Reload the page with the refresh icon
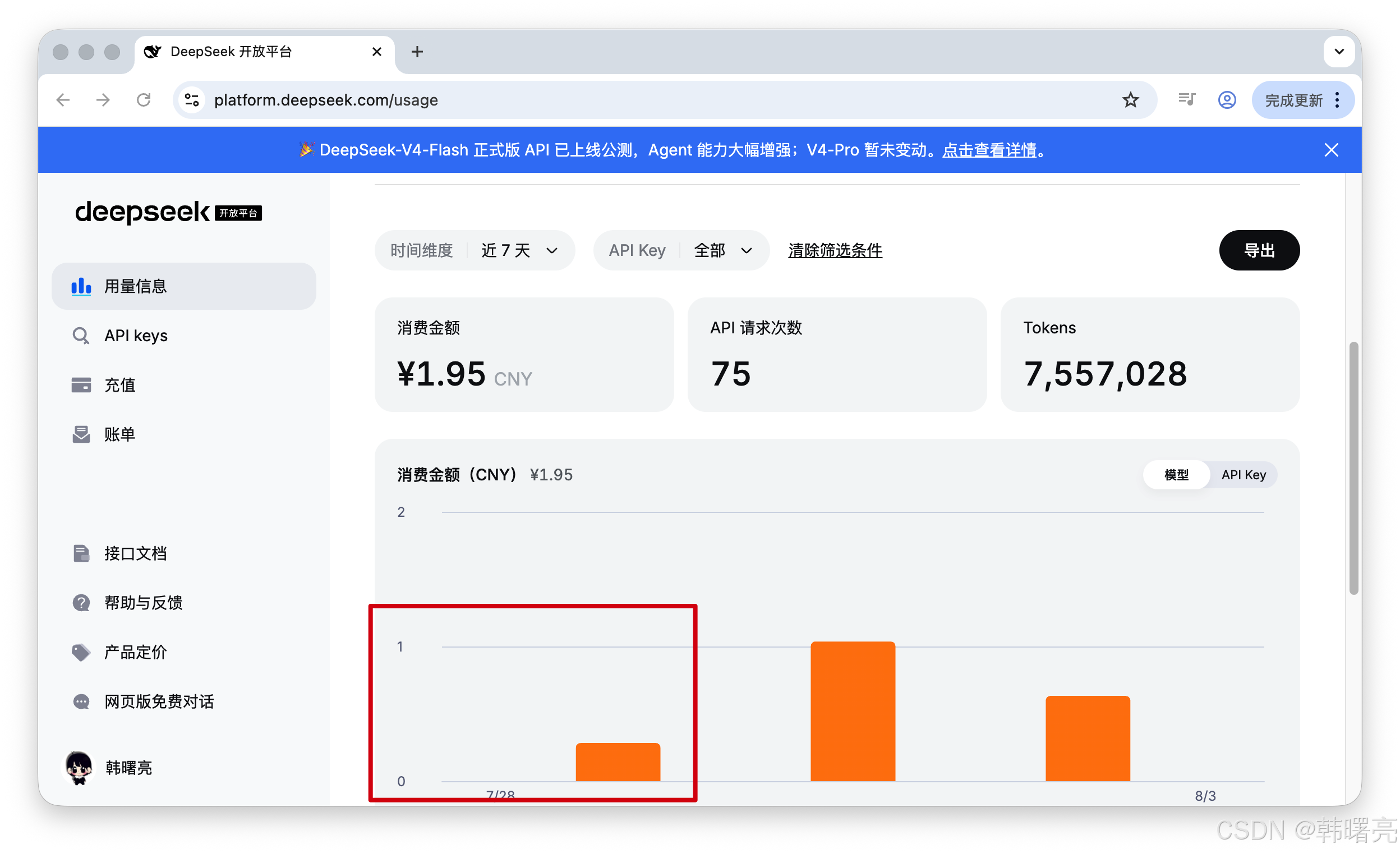The width and height of the screenshot is (1400, 853). click(x=143, y=100)
